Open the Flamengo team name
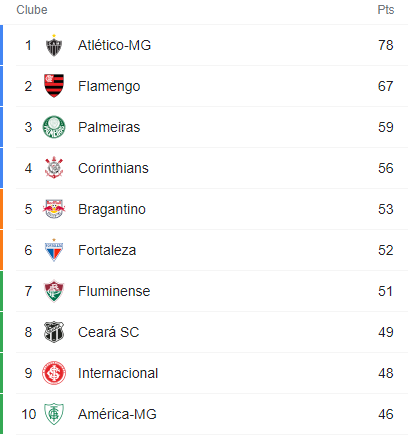408x435 pixels. click(109, 87)
